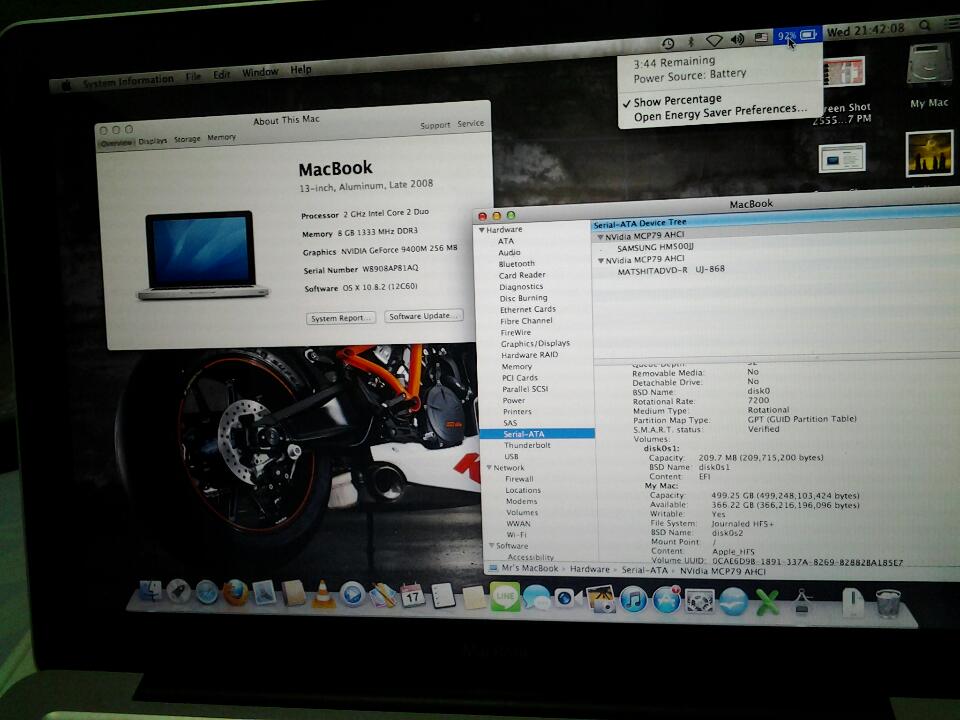Screen dimensions: 960x720
Task: Open Calendar icon showing 17
Action: 412,595
